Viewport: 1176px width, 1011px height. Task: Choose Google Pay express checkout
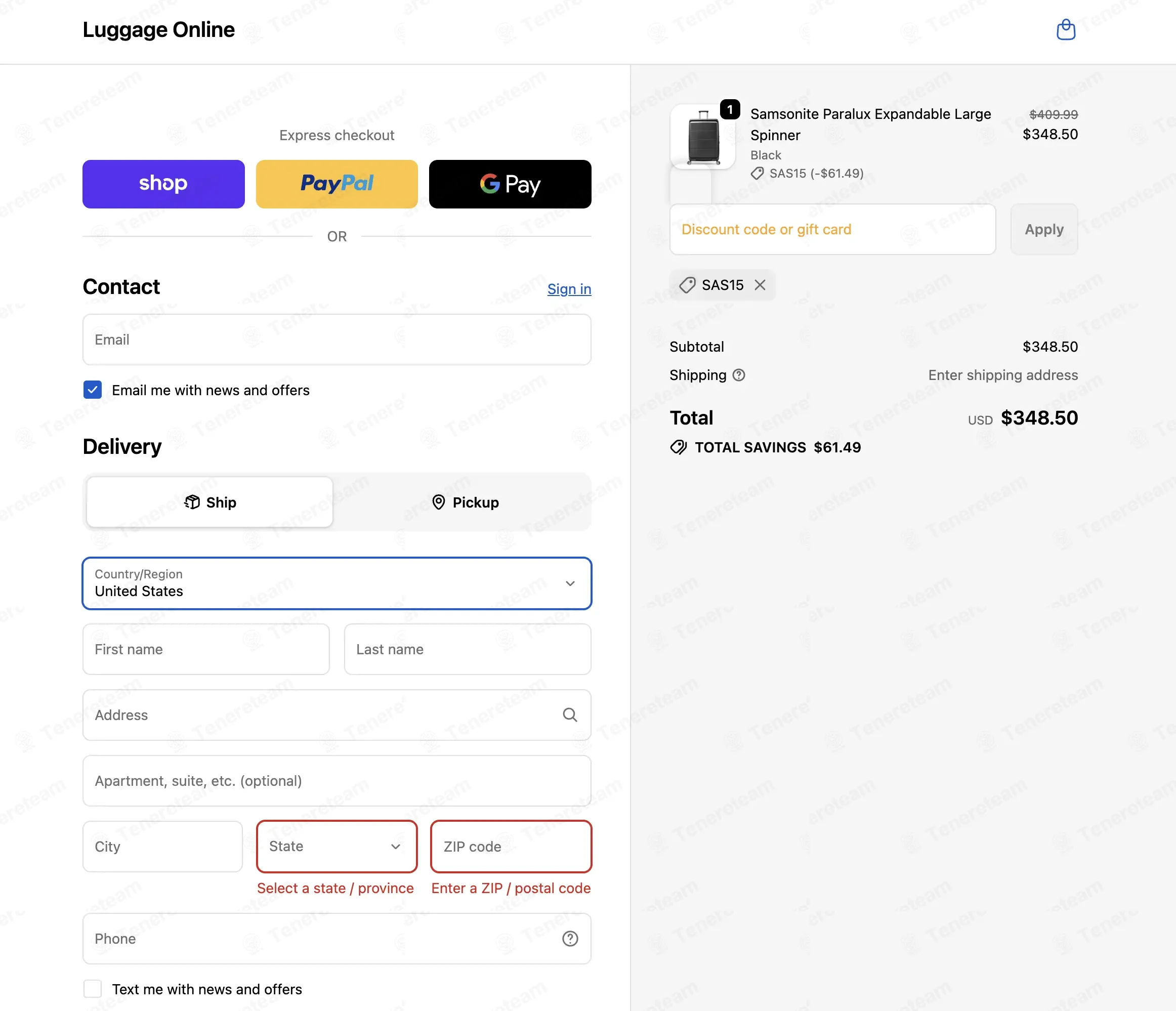[510, 184]
